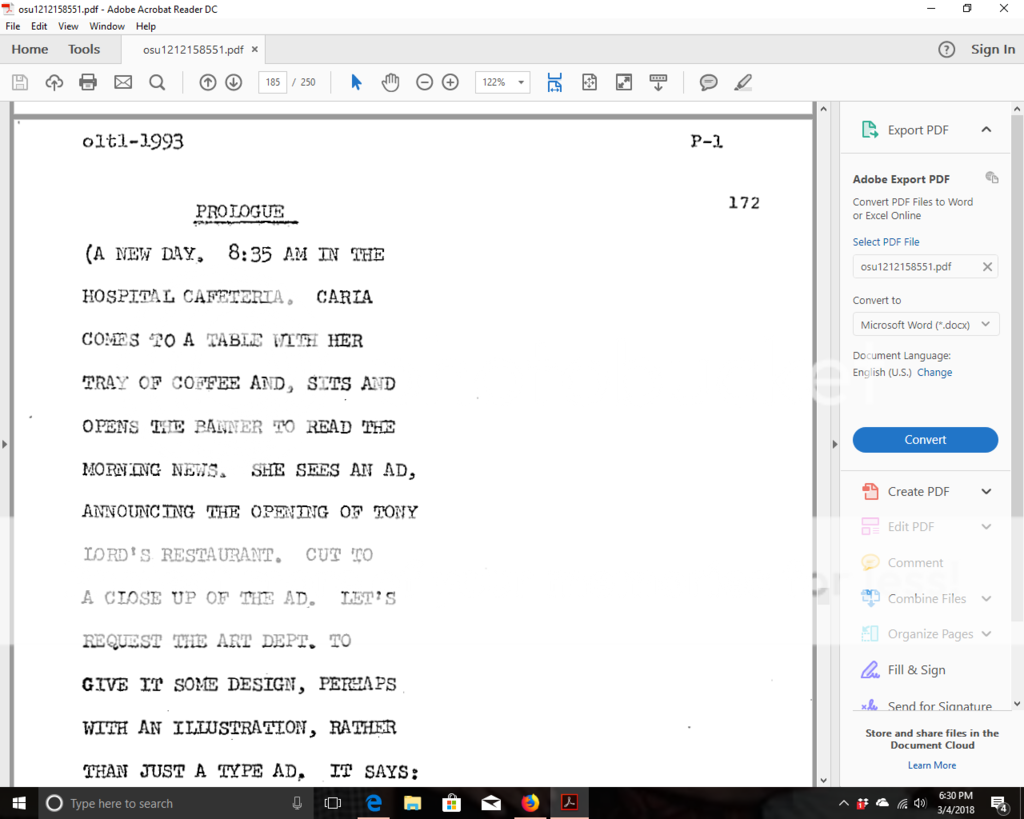Open the zoom percentage dropdown
1024x819 pixels.
(x=522, y=82)
